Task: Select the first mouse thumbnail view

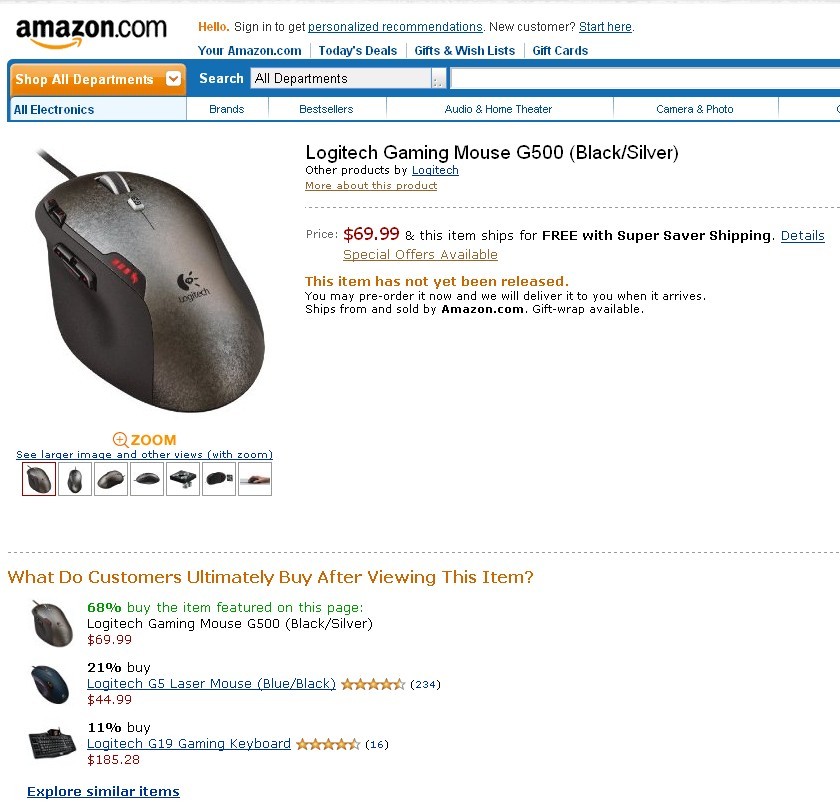Action: (x=39, y=479)
